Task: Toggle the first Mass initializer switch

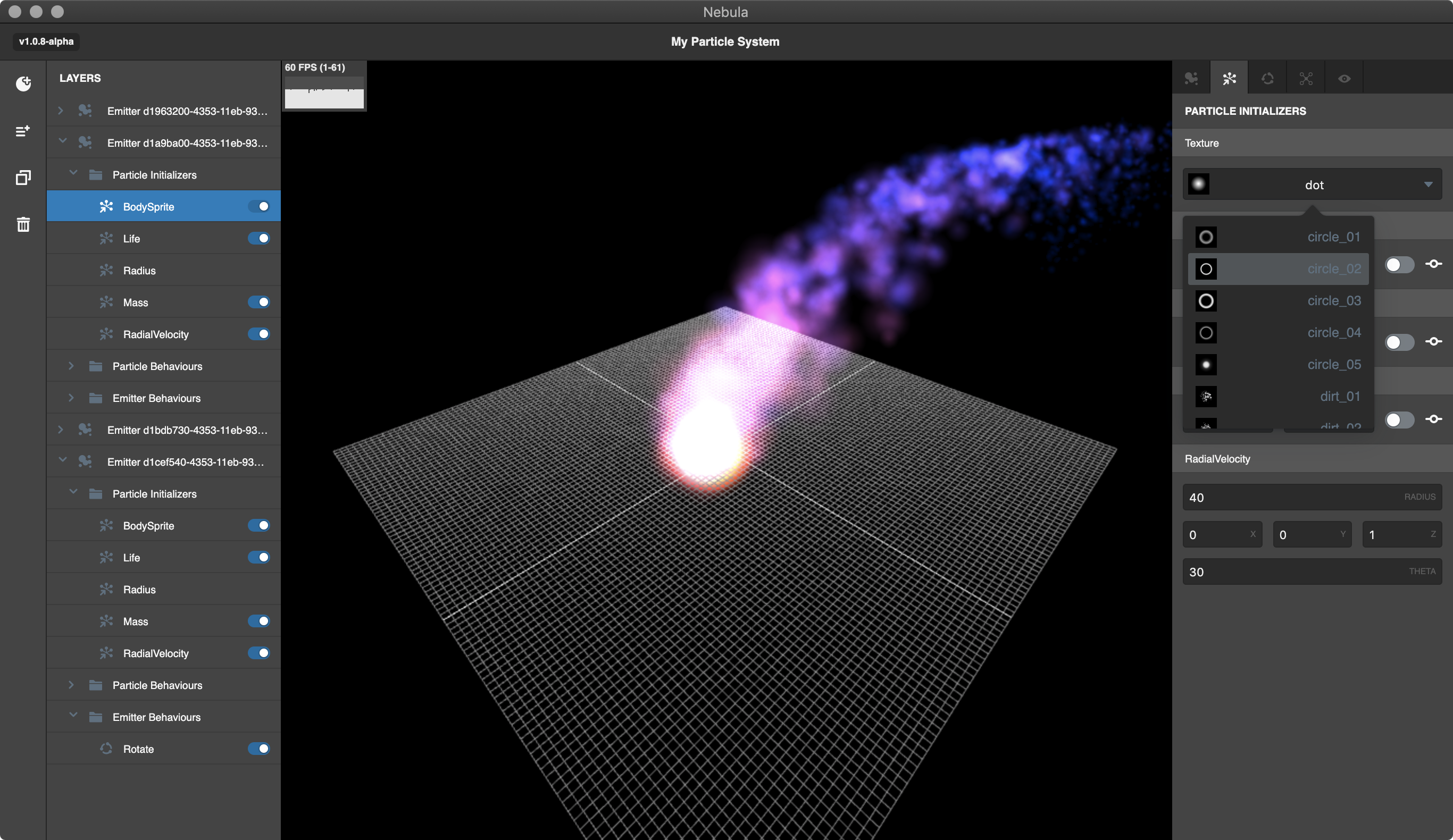Action: [259, 302]
